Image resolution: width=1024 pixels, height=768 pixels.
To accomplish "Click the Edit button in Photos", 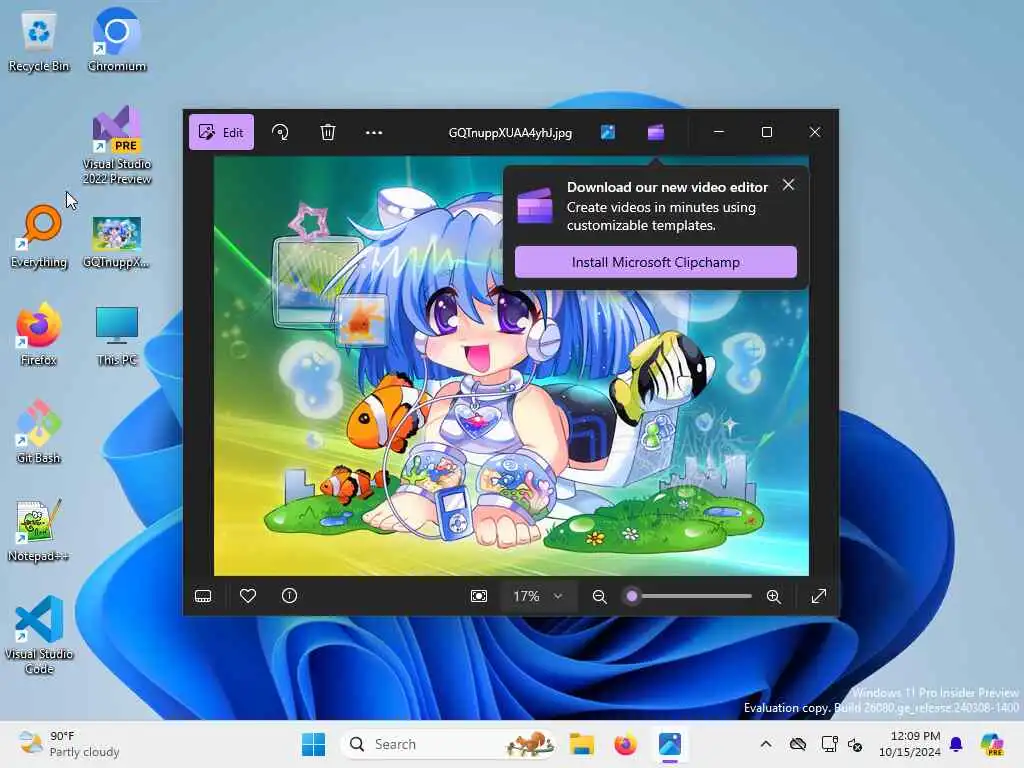I will [221, 133].
